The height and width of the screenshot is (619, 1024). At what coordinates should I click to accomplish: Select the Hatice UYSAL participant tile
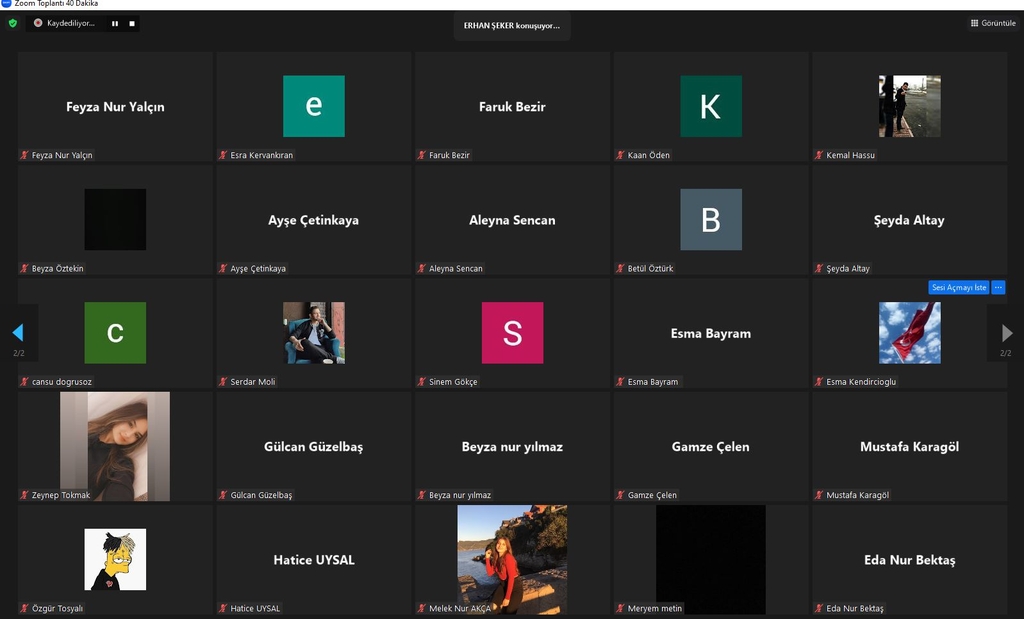(x=313, y=559)
